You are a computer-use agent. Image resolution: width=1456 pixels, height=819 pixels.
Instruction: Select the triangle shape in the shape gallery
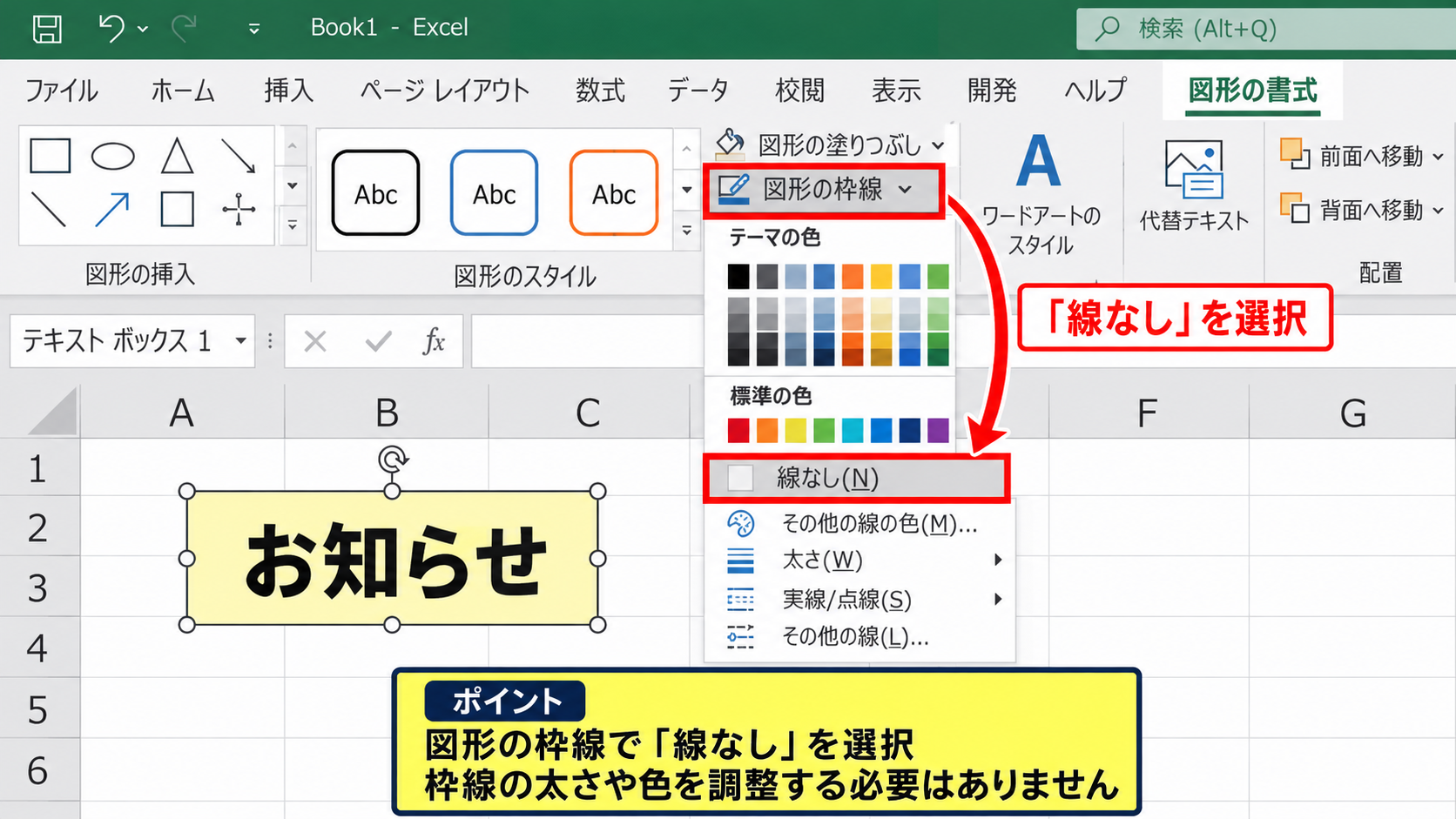pyautogui.click(x=177, y=156)
